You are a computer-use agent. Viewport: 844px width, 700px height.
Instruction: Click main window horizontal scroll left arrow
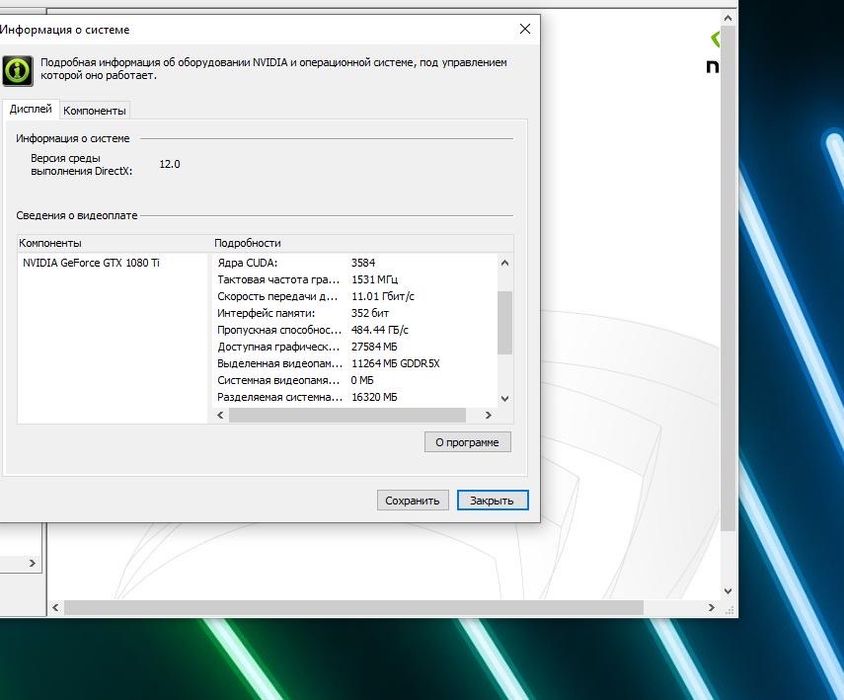coord(55,607)
